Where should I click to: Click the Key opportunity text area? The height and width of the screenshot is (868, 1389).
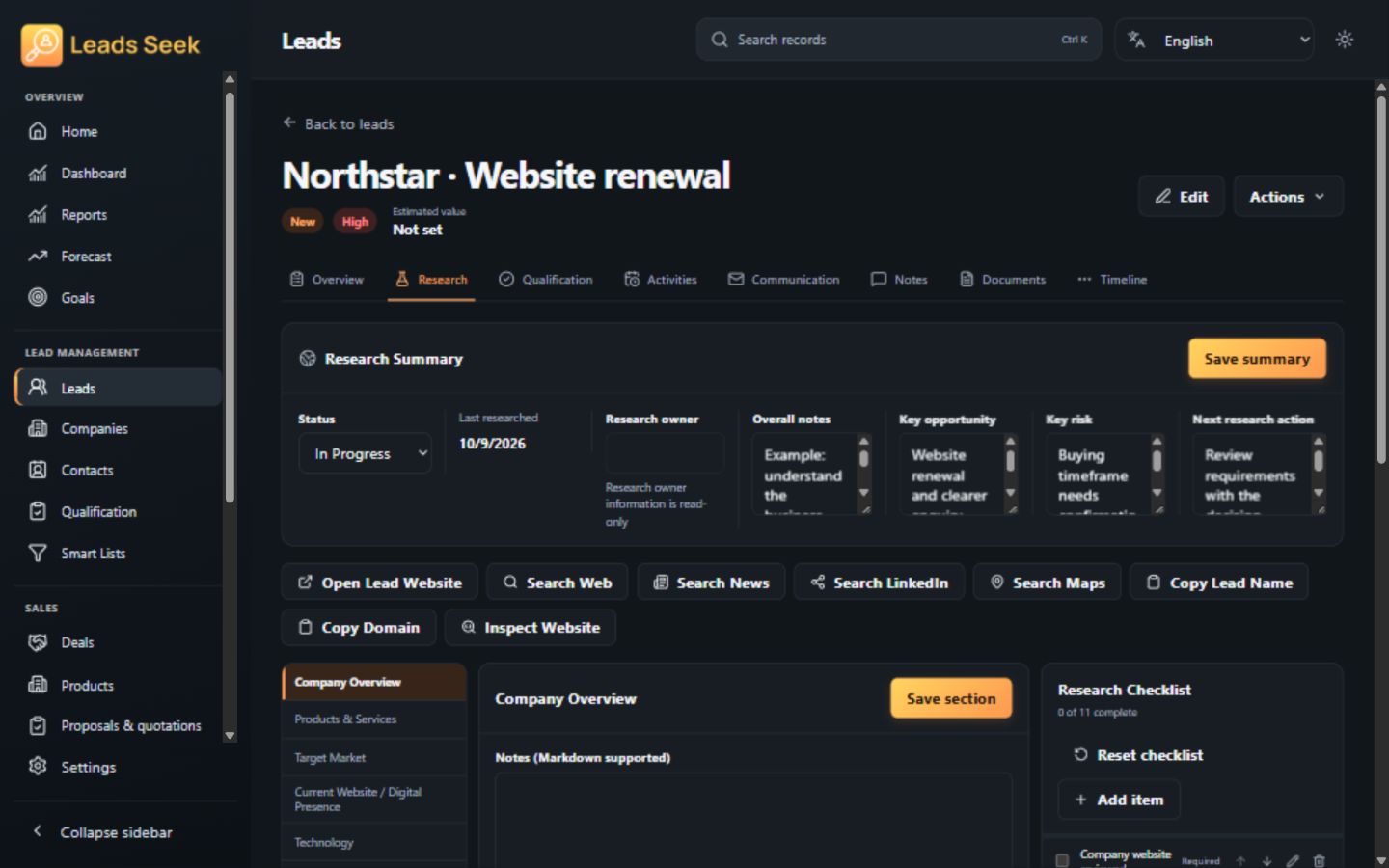958,474
